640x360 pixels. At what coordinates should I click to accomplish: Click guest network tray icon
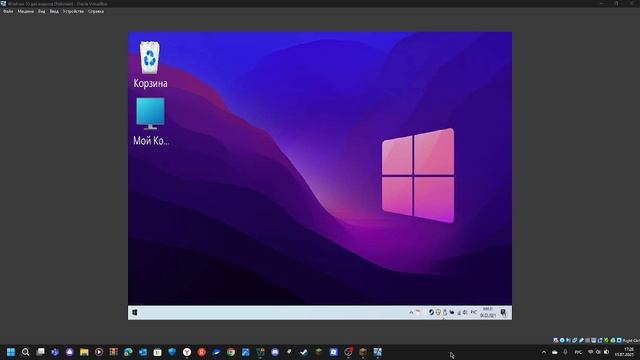click(x=459, y=313)
